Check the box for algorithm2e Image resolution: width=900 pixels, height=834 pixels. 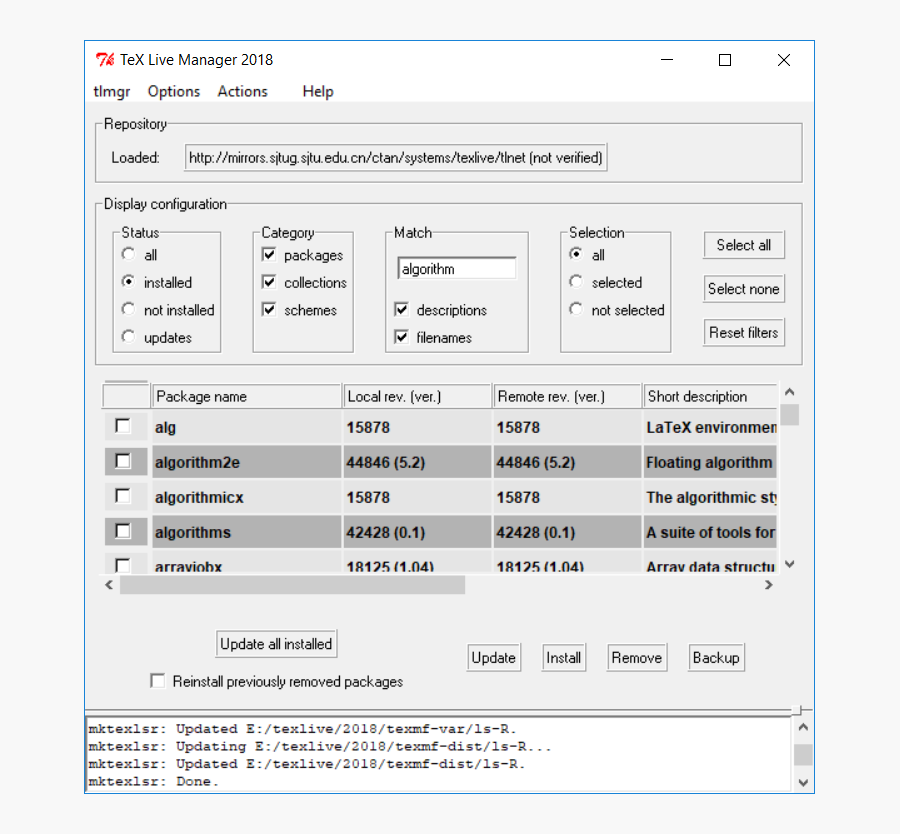pyautogui.click(x=123, y=461)
